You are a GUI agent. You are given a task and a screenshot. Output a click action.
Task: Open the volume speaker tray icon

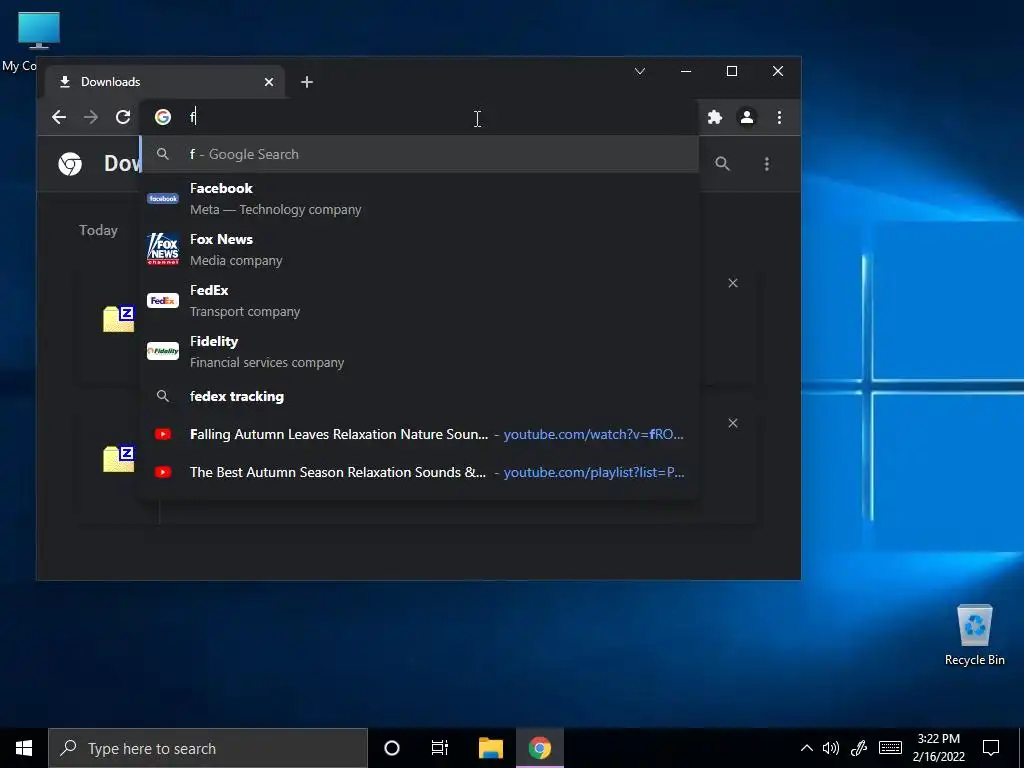[831, 748]
